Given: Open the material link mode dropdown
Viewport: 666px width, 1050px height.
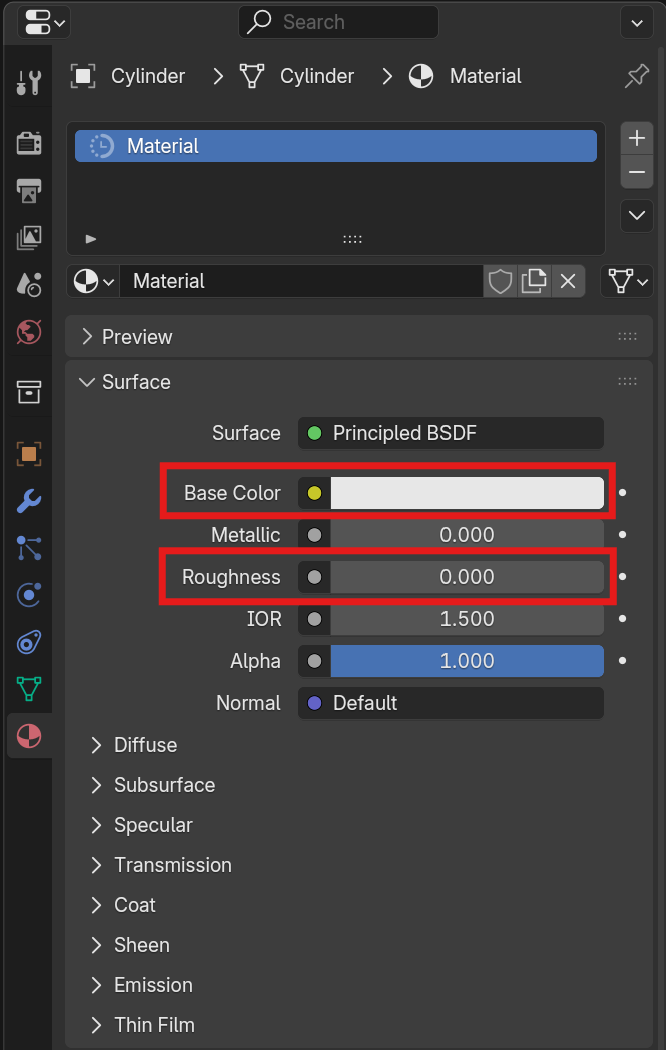Looking at the screenshot, I should 627,281.
